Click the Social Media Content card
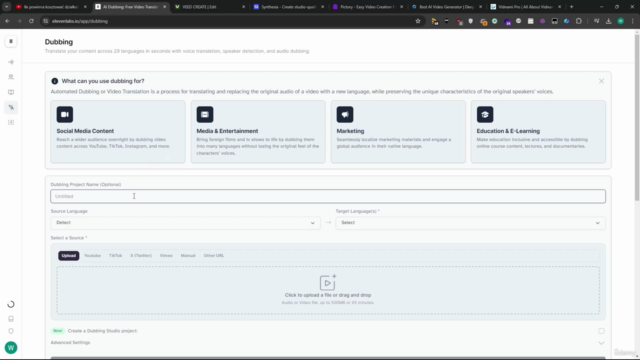The image size is (640, 360). pos(118,132)
